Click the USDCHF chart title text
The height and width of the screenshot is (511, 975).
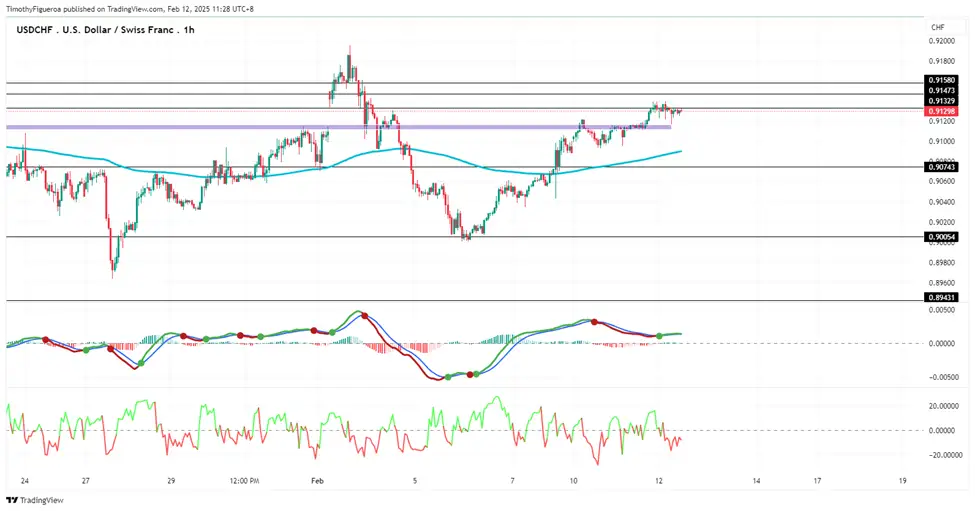pos(105,29)
